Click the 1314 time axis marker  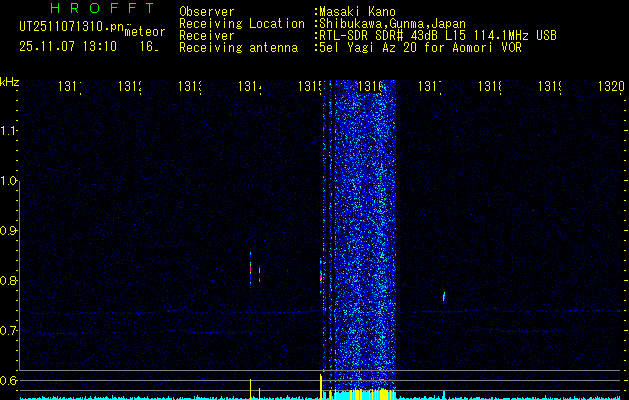[x=250, y=86]
